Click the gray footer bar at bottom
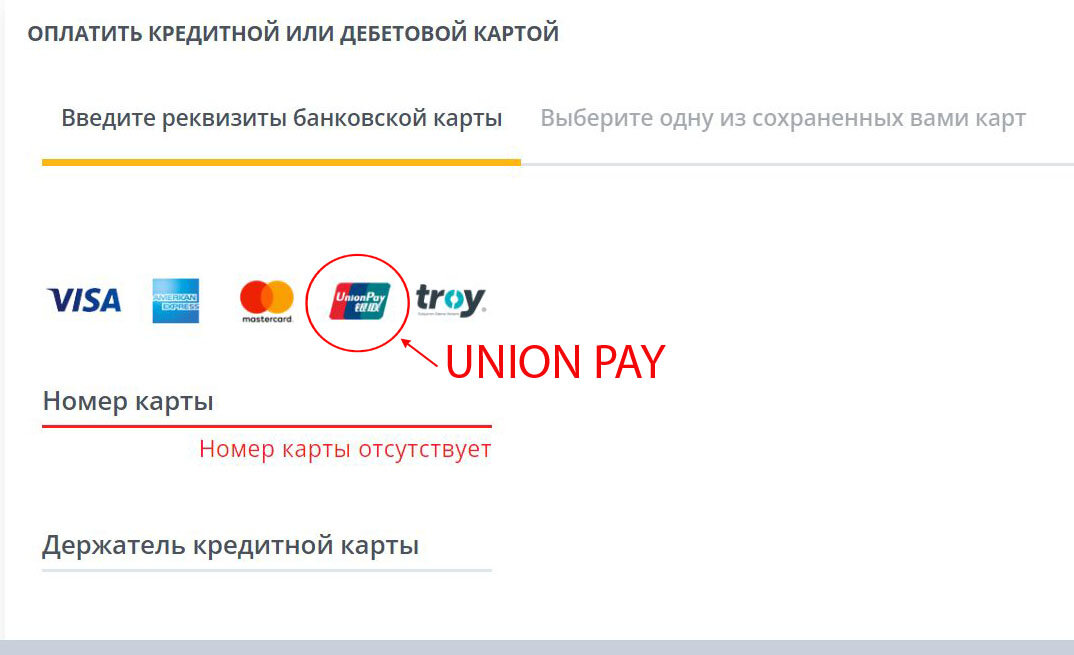Screen dimensions: 1074x655 [x=537, y=647]
